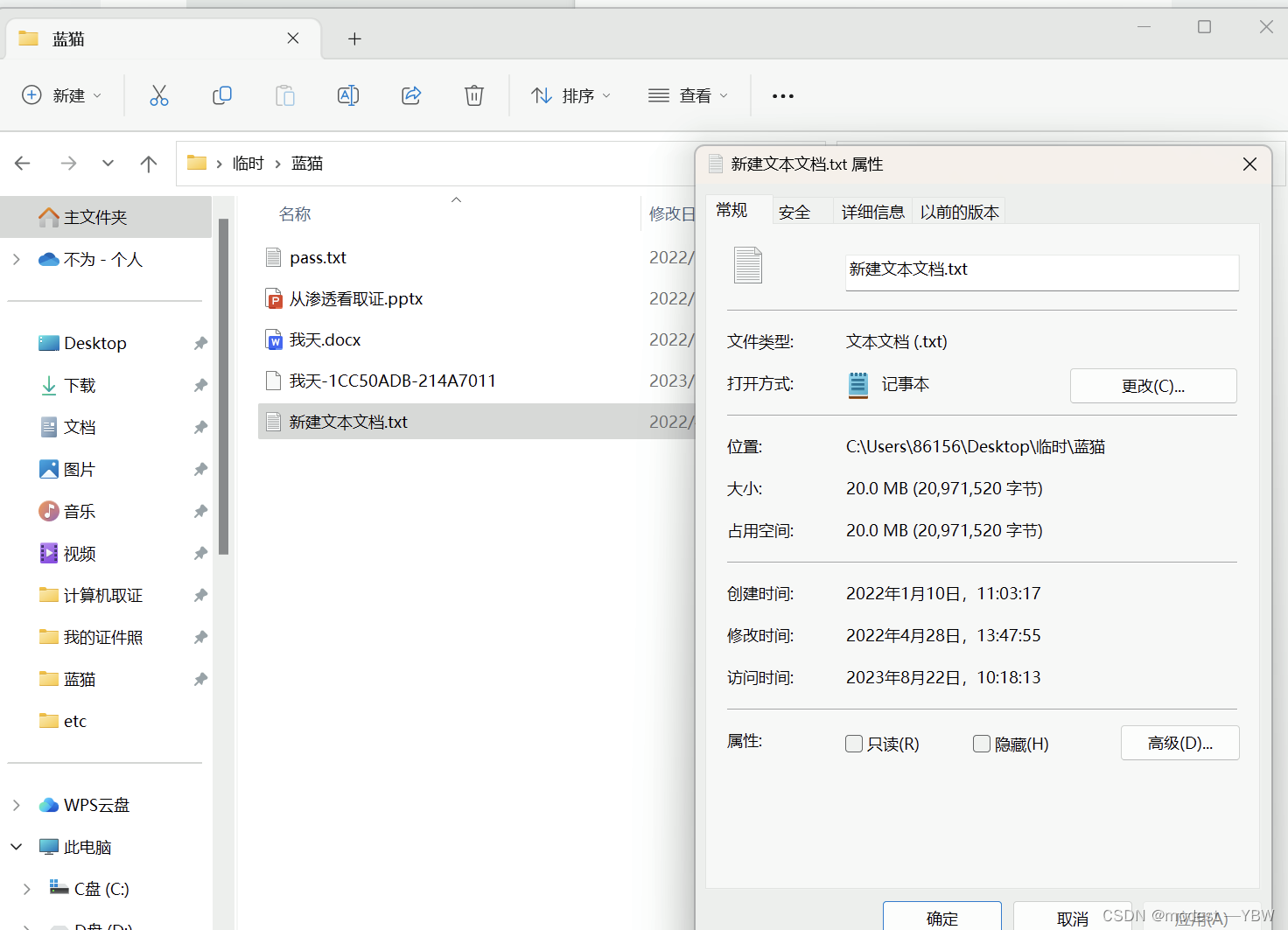Click the 取消 button
Viewport: 1288px width, 930px height.
[1073, 917]
